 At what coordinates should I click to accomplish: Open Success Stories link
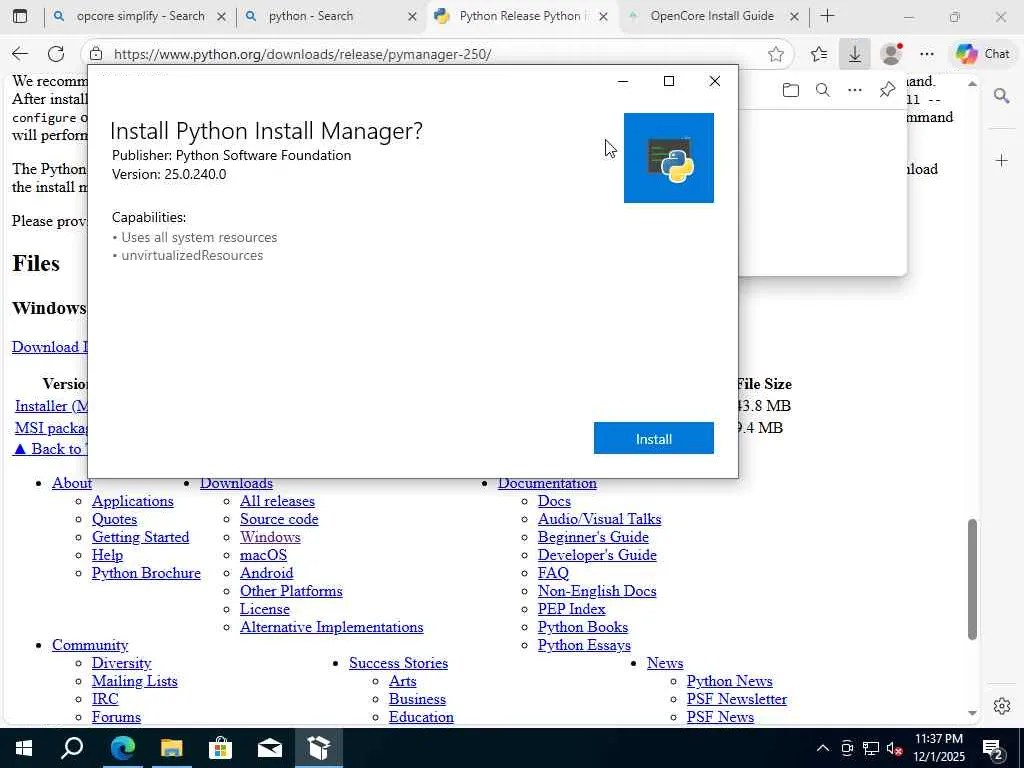[398, 663]
